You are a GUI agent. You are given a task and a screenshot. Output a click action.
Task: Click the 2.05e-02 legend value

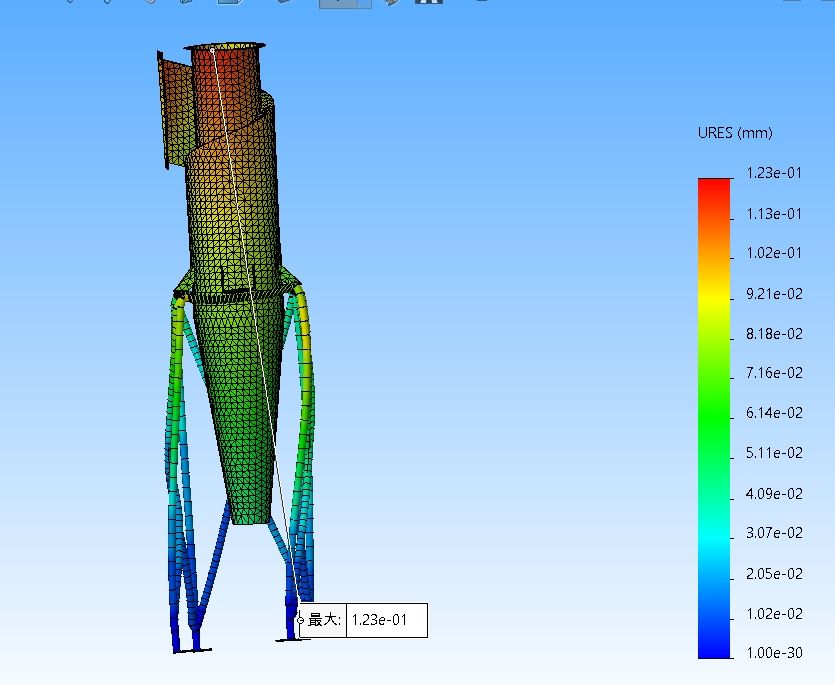(x=774, y=574)
